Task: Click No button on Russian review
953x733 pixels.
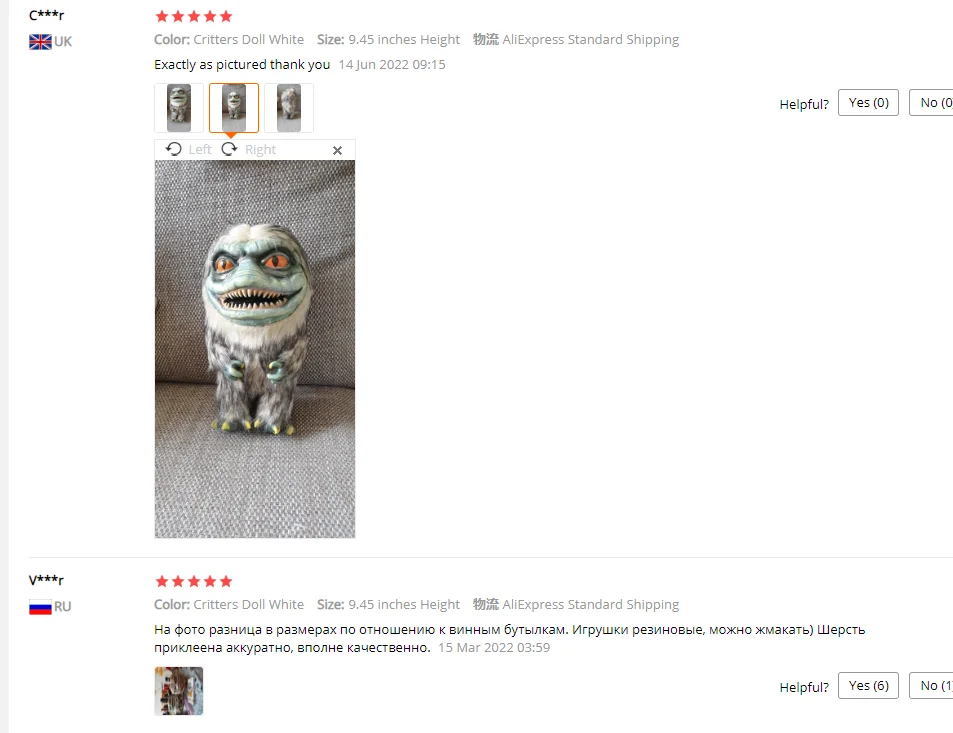Action: coord(931,686)
